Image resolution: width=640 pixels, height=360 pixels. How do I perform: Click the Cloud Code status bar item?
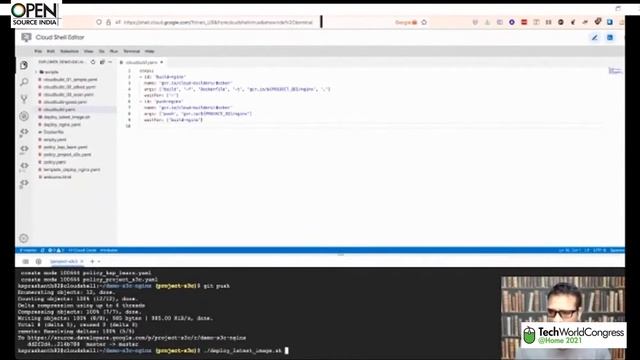coord(82,250)
